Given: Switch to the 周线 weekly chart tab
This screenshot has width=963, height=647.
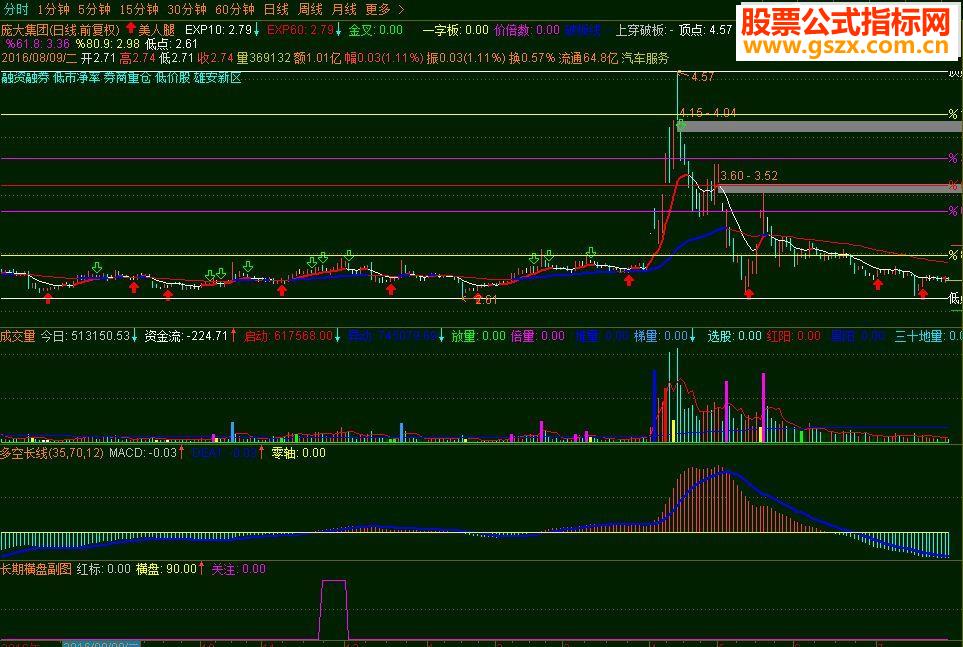Looking at the screenshot, I should [x=310, y=9].
